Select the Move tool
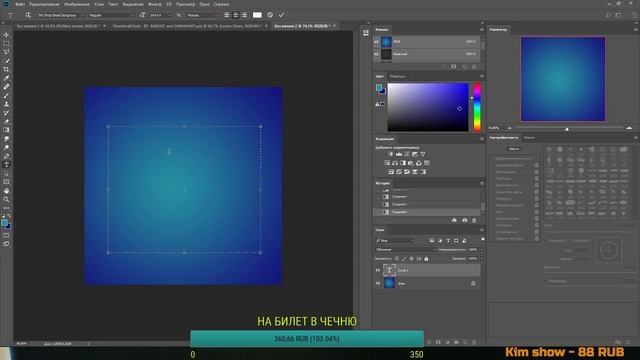This screenshot has height=360, width=640. (x=6, y=35)
